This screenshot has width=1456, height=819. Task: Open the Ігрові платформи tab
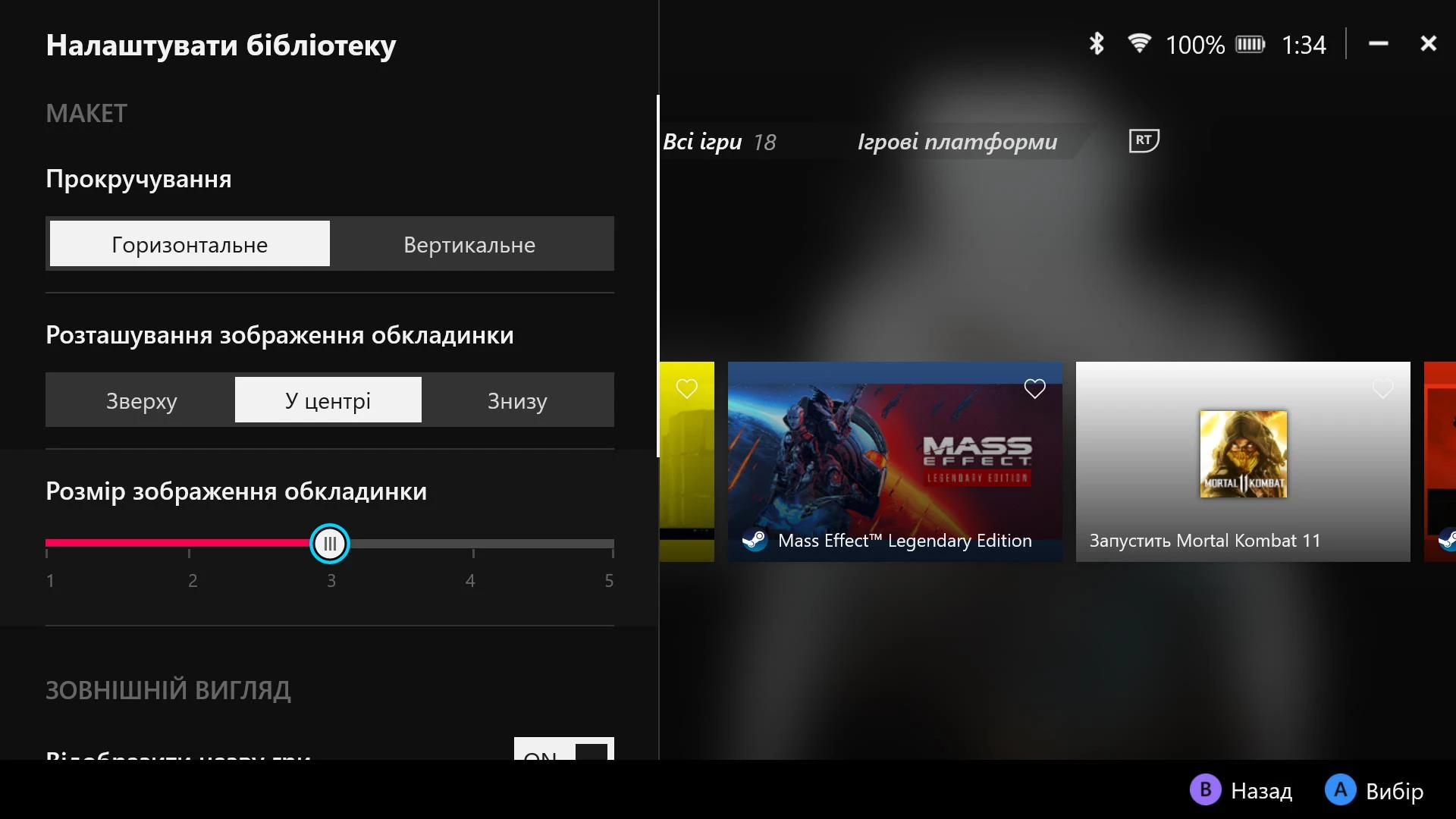(x=957, y=142)
